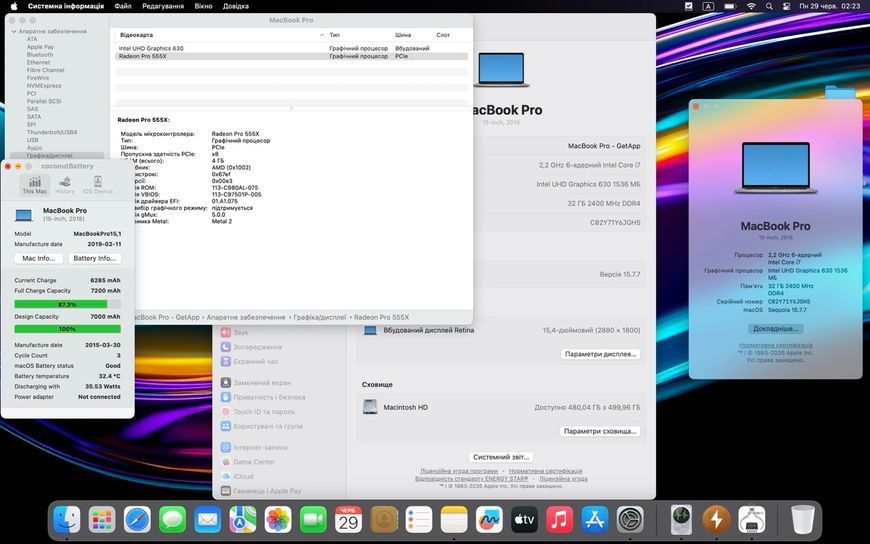
Task: Open Freeform app in the Dock
Action: pyautogui.click(x=489, y=520)
